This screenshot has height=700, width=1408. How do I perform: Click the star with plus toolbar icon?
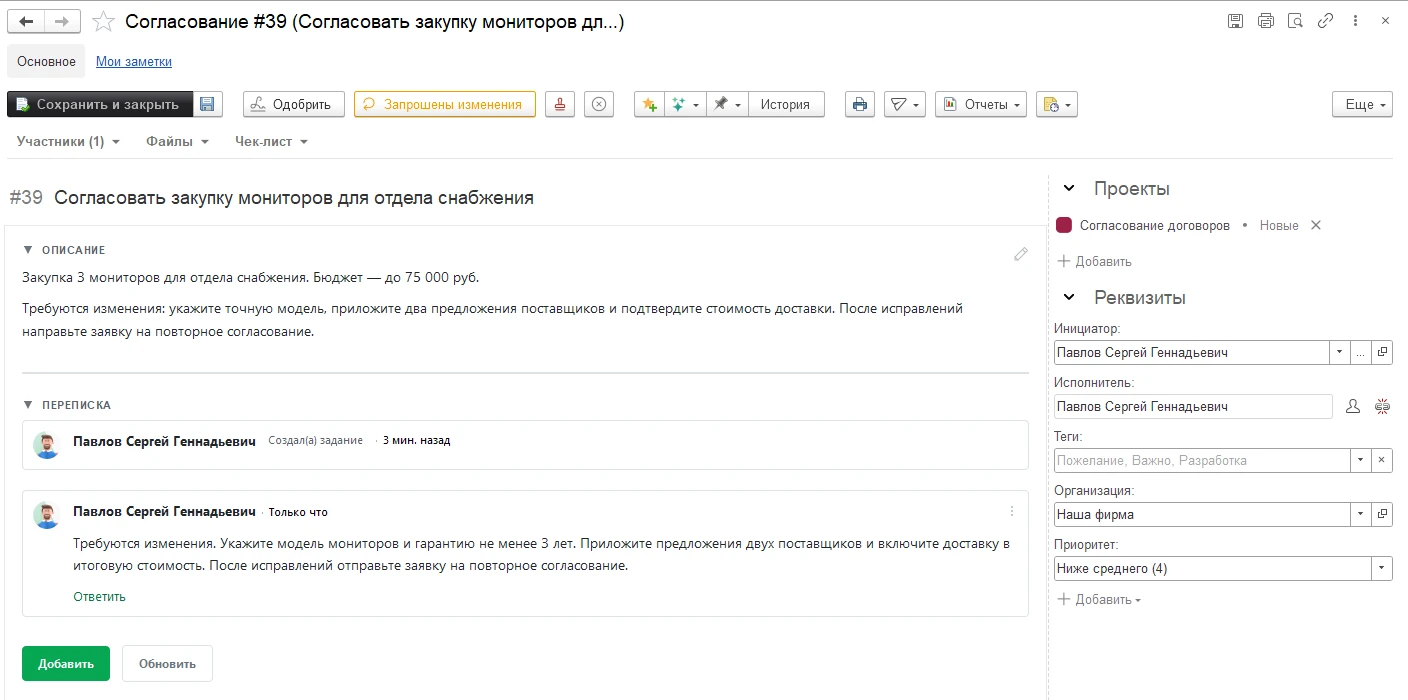coord(649,104)
